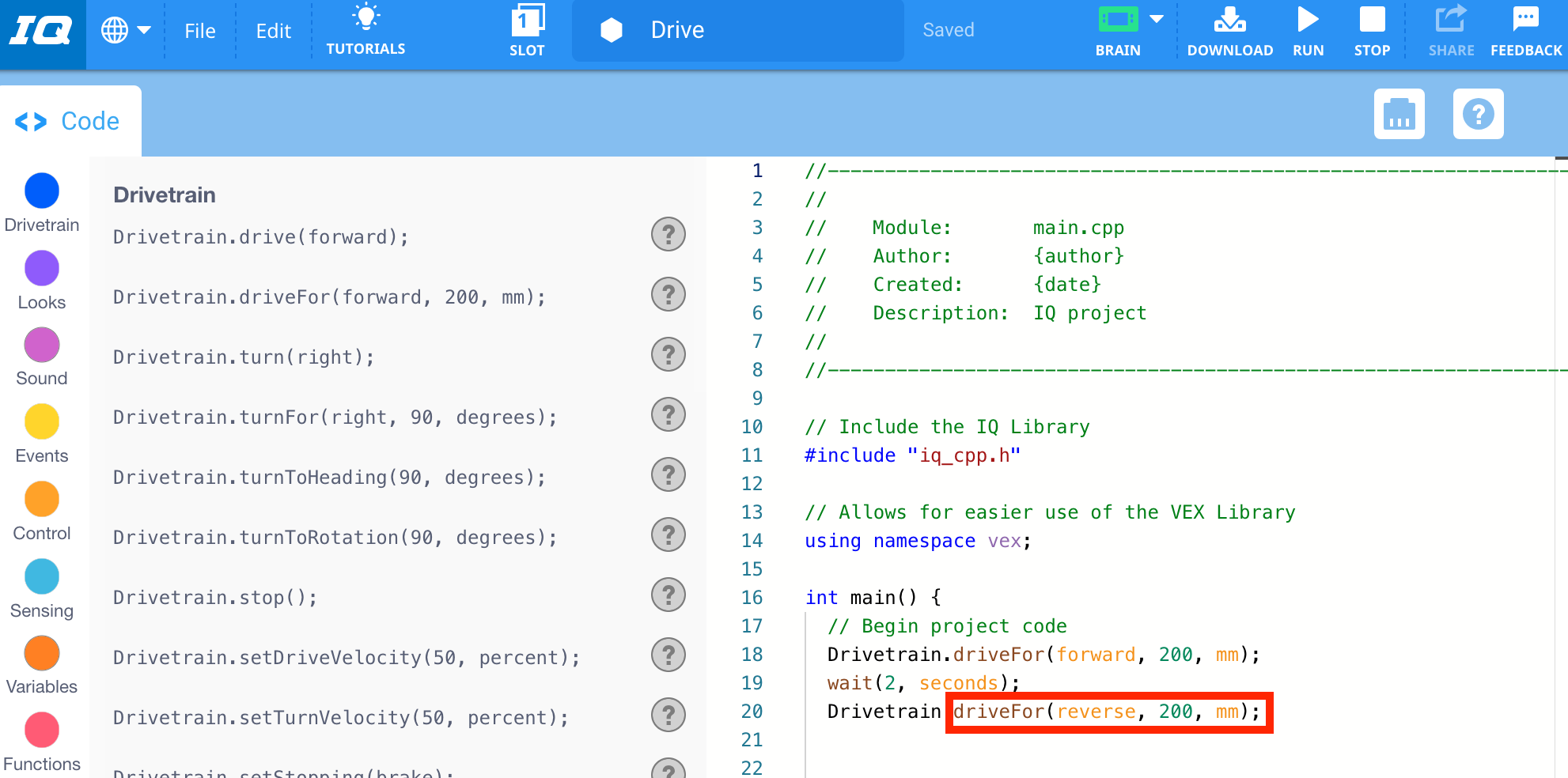
Task: Select the Control category icon
Action: tap(41, 499)
